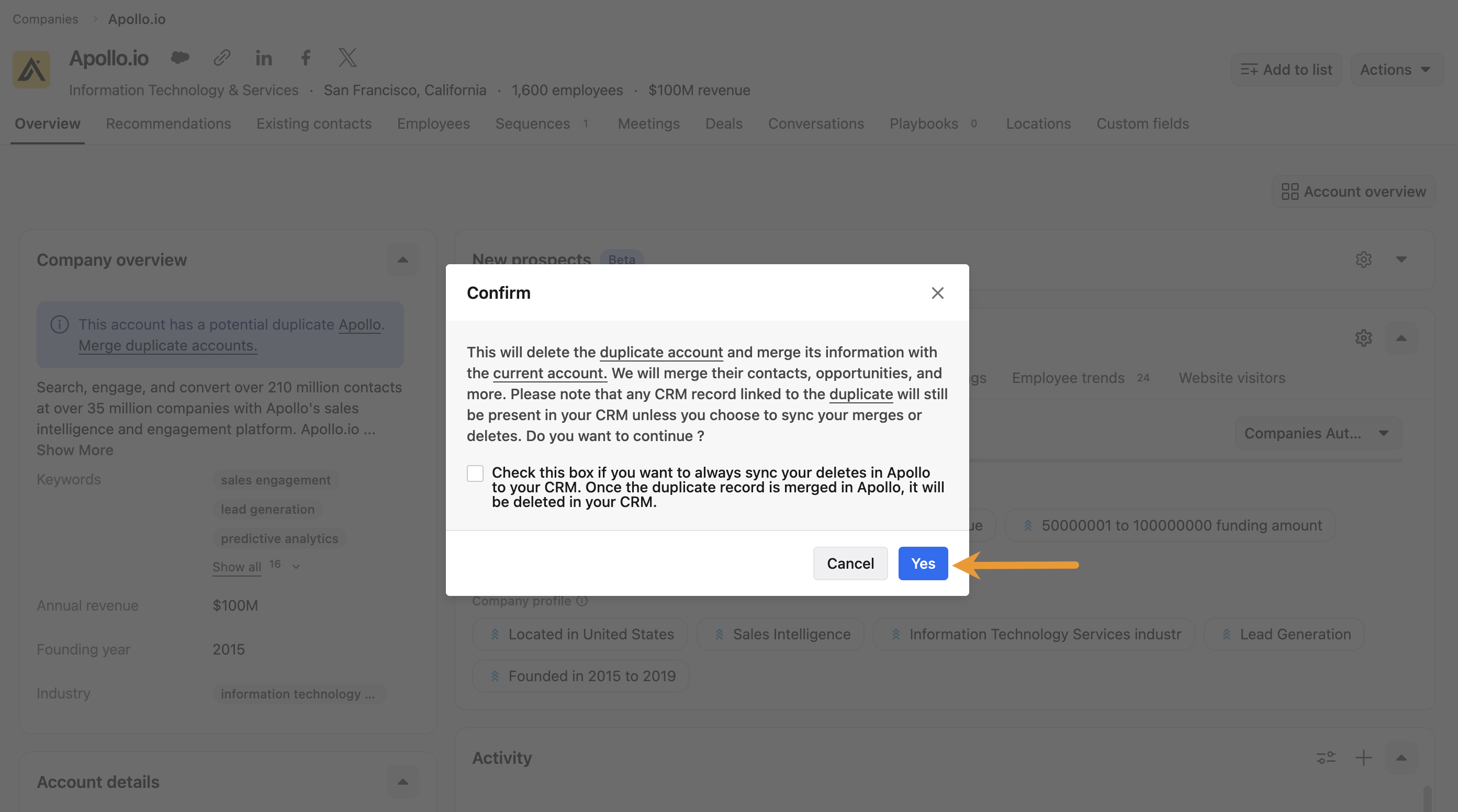Open the X (Twitter) profile icon

(347, 58)
